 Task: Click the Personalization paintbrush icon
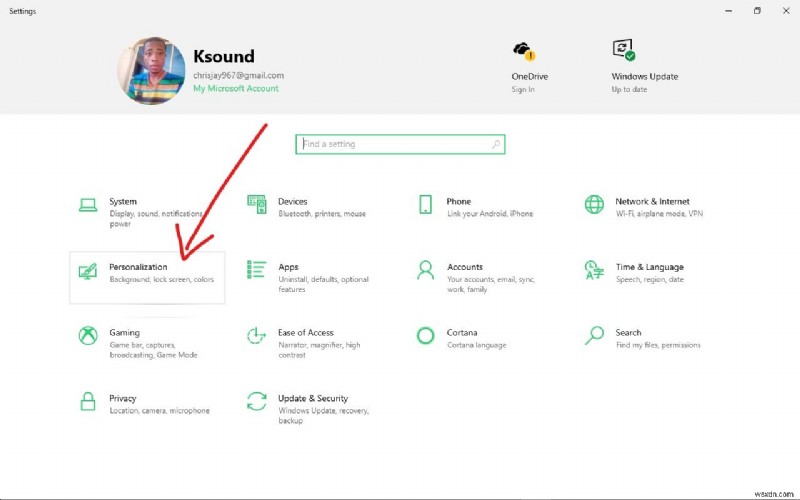click(88, 270)
